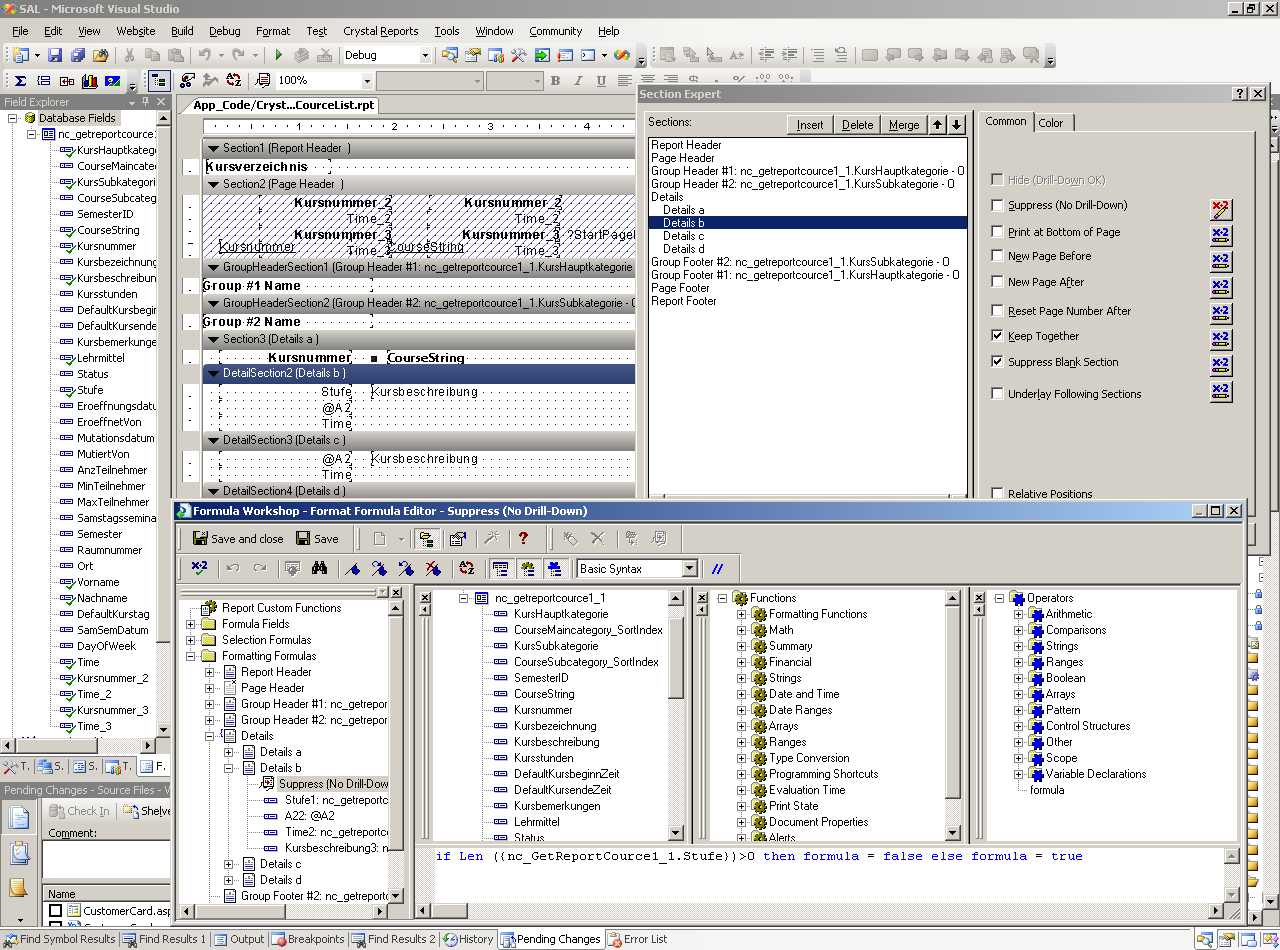Toggle the Underlay Following Sections checkbox

point(997,394)
